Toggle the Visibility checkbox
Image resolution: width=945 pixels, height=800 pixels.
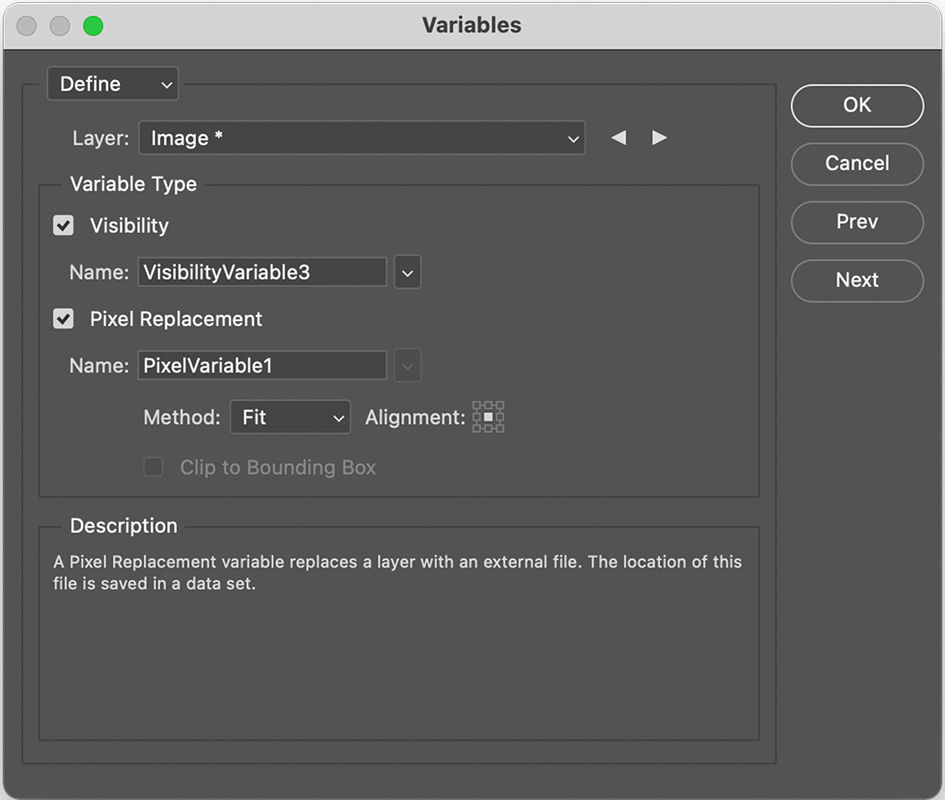64,226
